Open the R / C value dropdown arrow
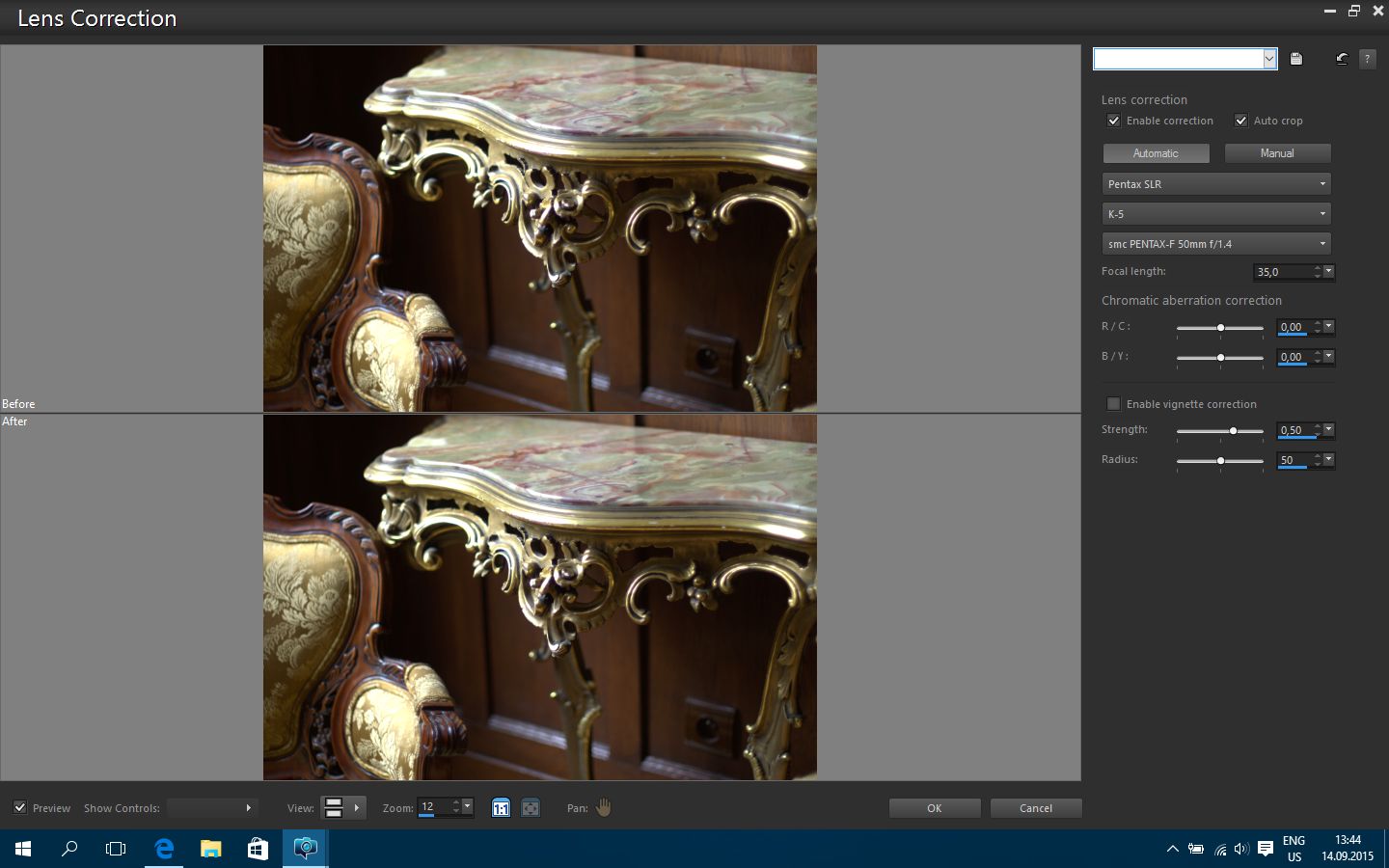The height and width of the screenshot is (868, 1389). (1329, 327)
